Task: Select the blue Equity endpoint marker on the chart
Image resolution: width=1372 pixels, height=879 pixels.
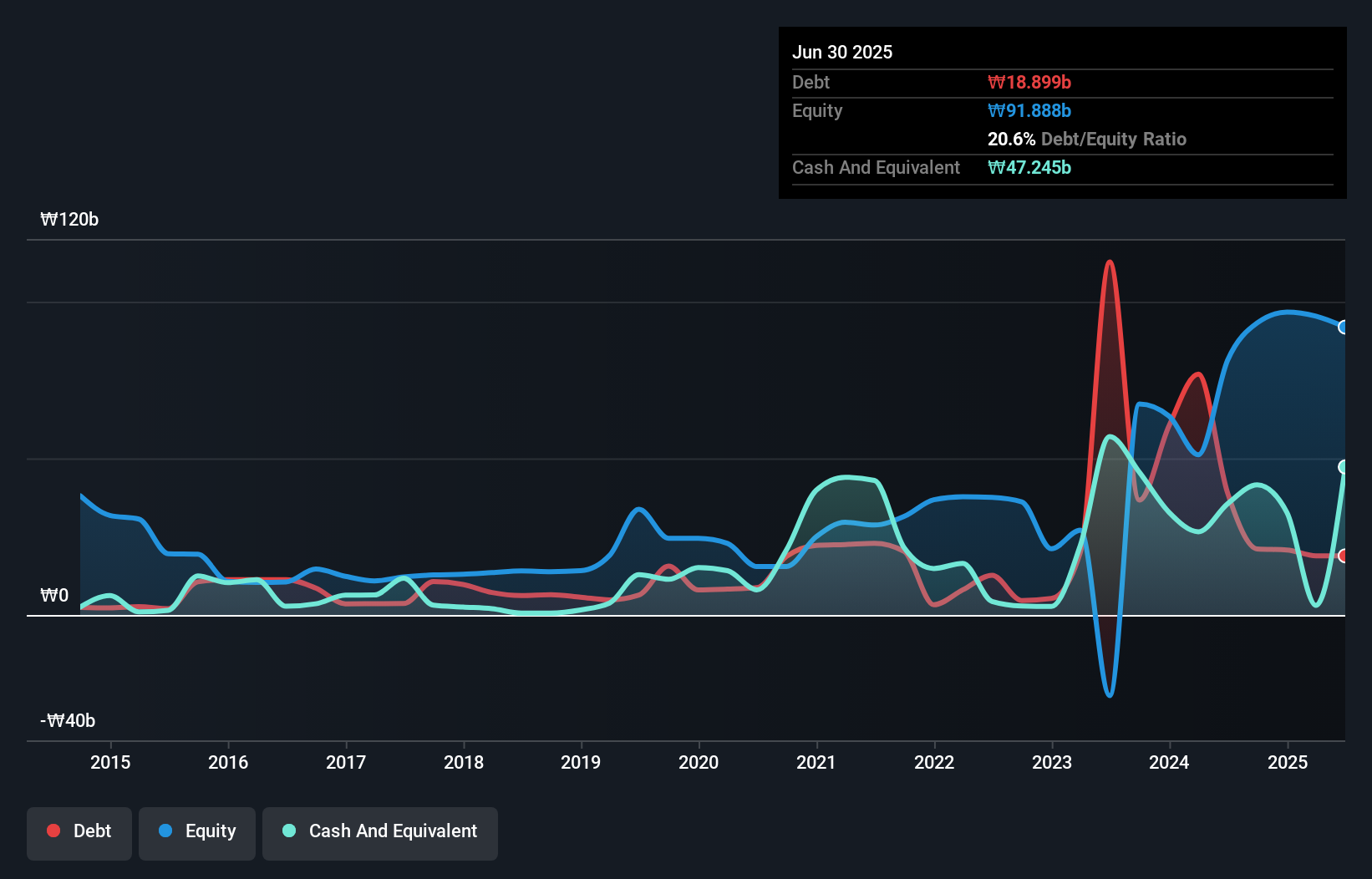Action: (1344, 328)
